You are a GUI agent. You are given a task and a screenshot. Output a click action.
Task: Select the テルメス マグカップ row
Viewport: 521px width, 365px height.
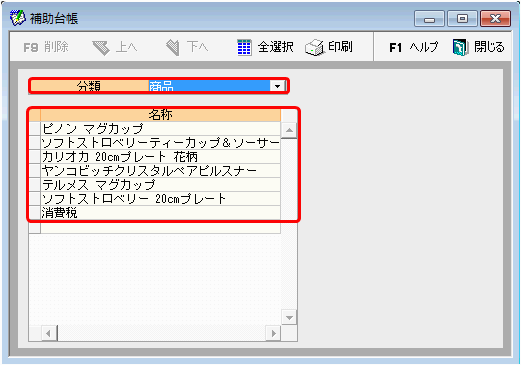161,185
